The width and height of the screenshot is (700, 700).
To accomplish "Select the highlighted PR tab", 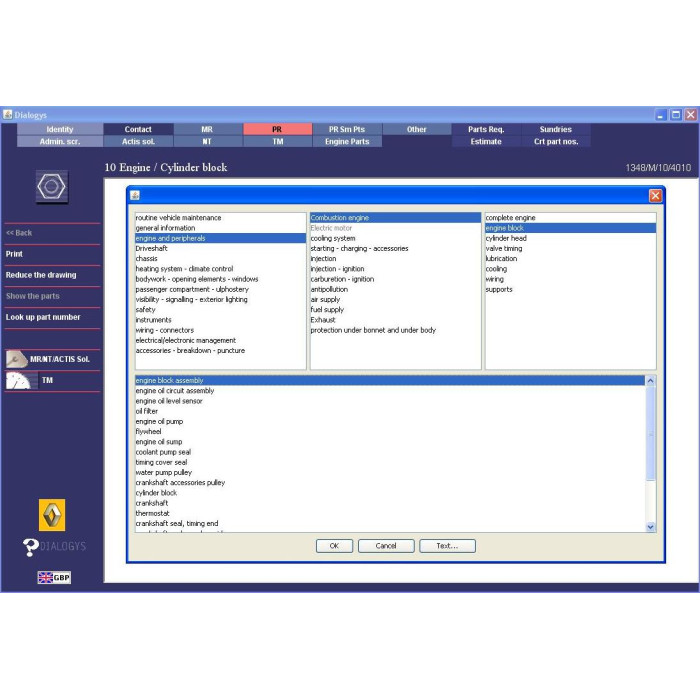I will tap(277, 129).
